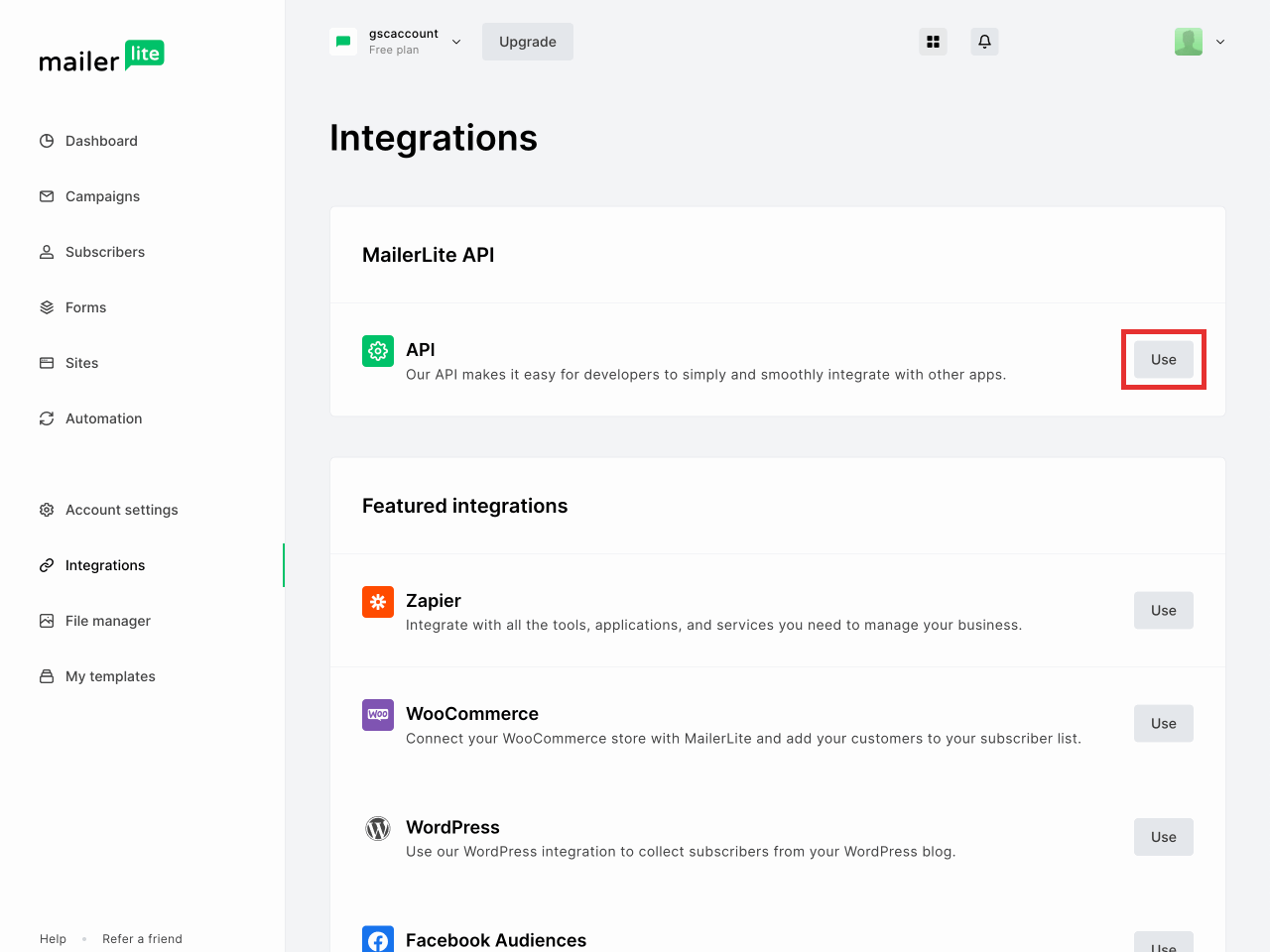Expand the gscaccount account dropdown
The width and height of the screenshot is (1270, 952).
click(x=455, y=42)
